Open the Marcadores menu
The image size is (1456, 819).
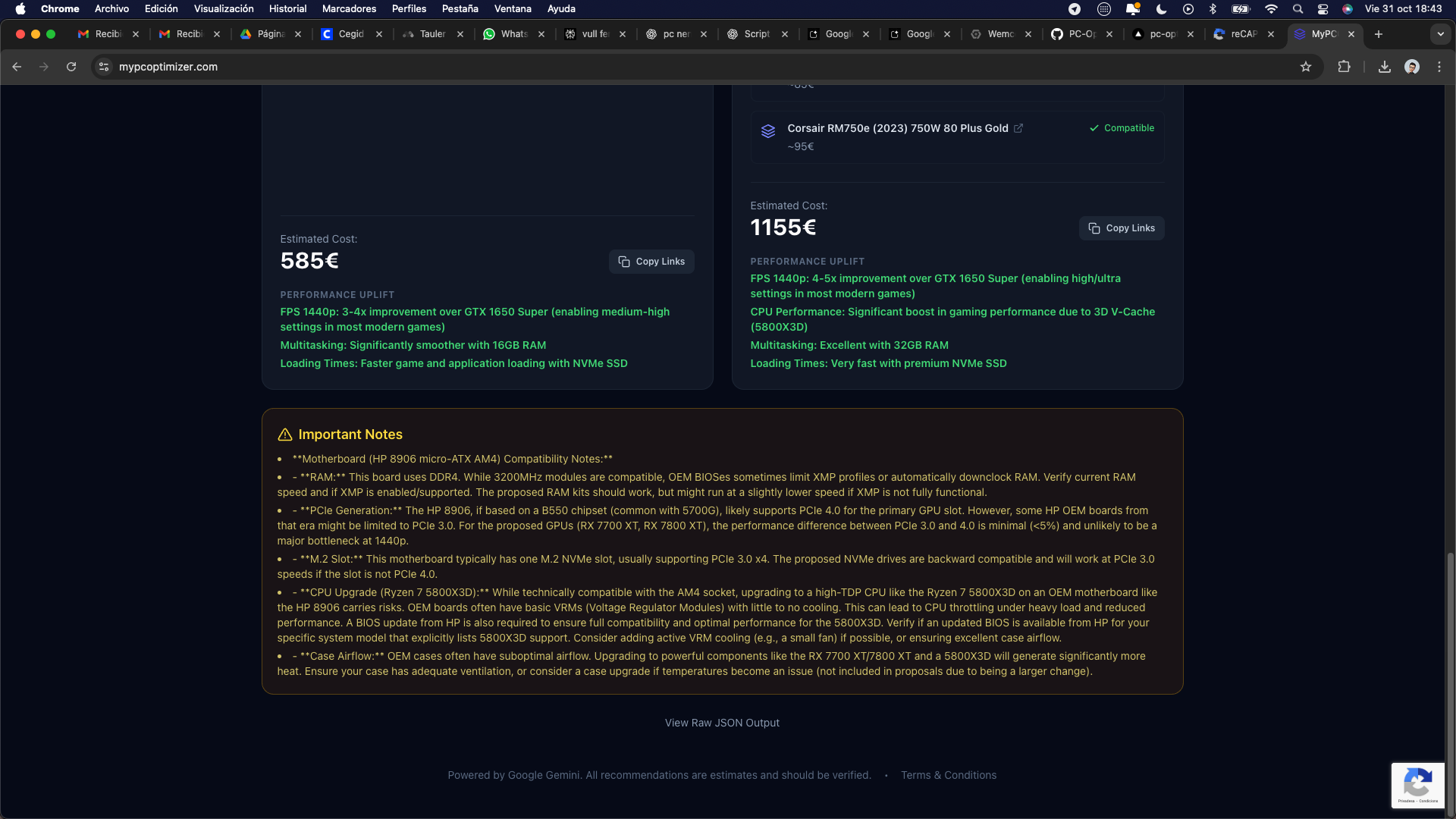point(349,9)
